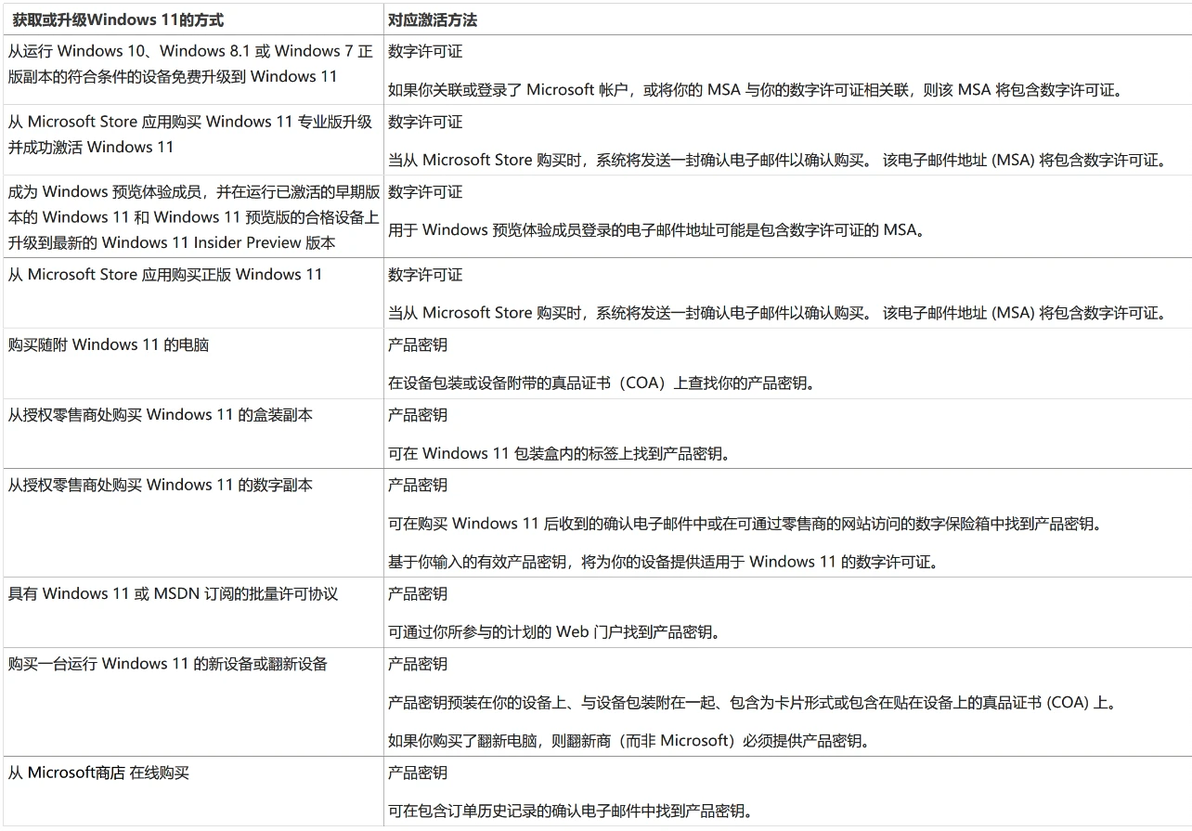
Task: Click '产品密钥' in the 盒装副本 row
Action: point(417,415)
